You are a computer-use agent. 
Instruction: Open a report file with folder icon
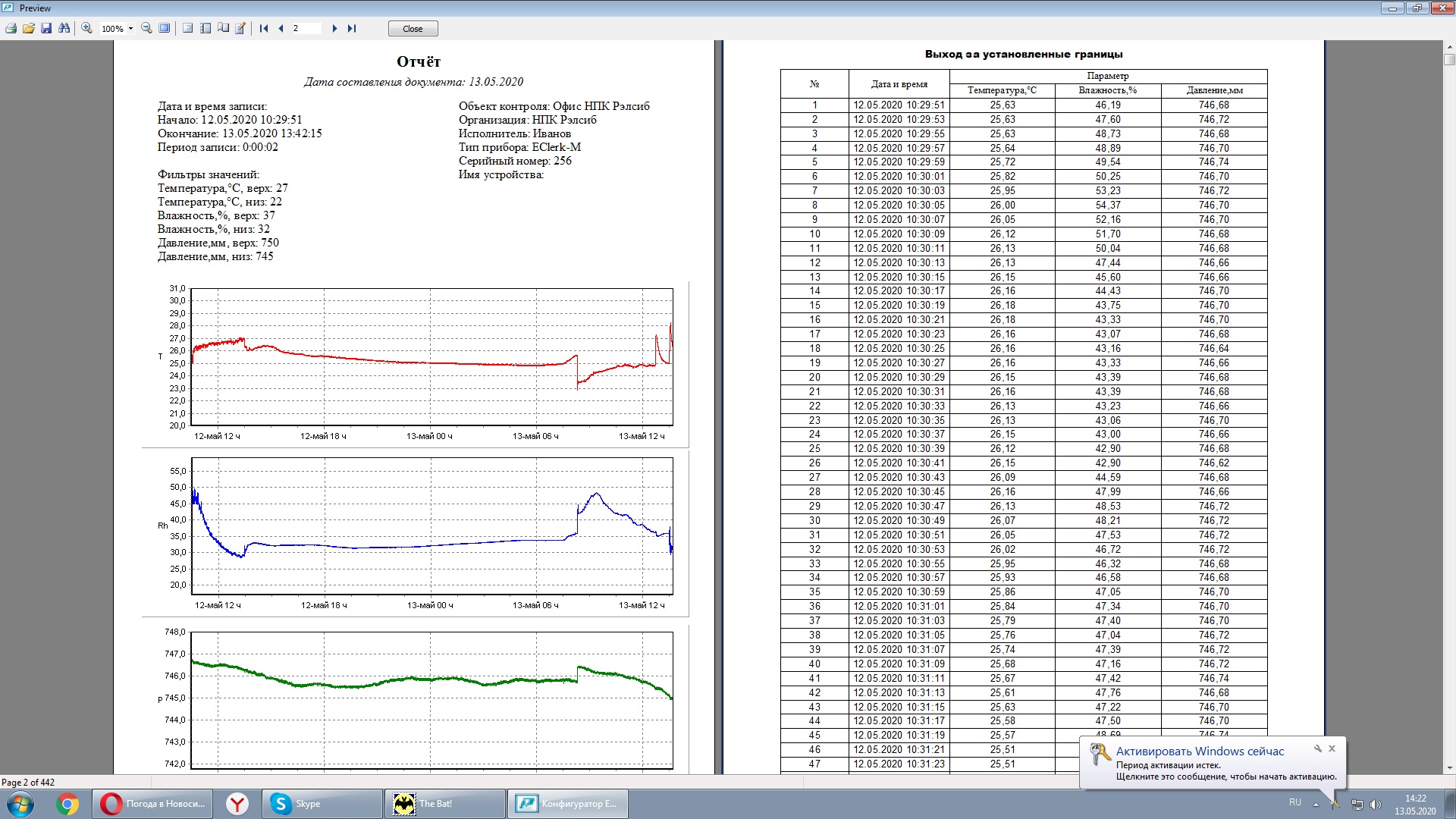[x=29, y=28]
